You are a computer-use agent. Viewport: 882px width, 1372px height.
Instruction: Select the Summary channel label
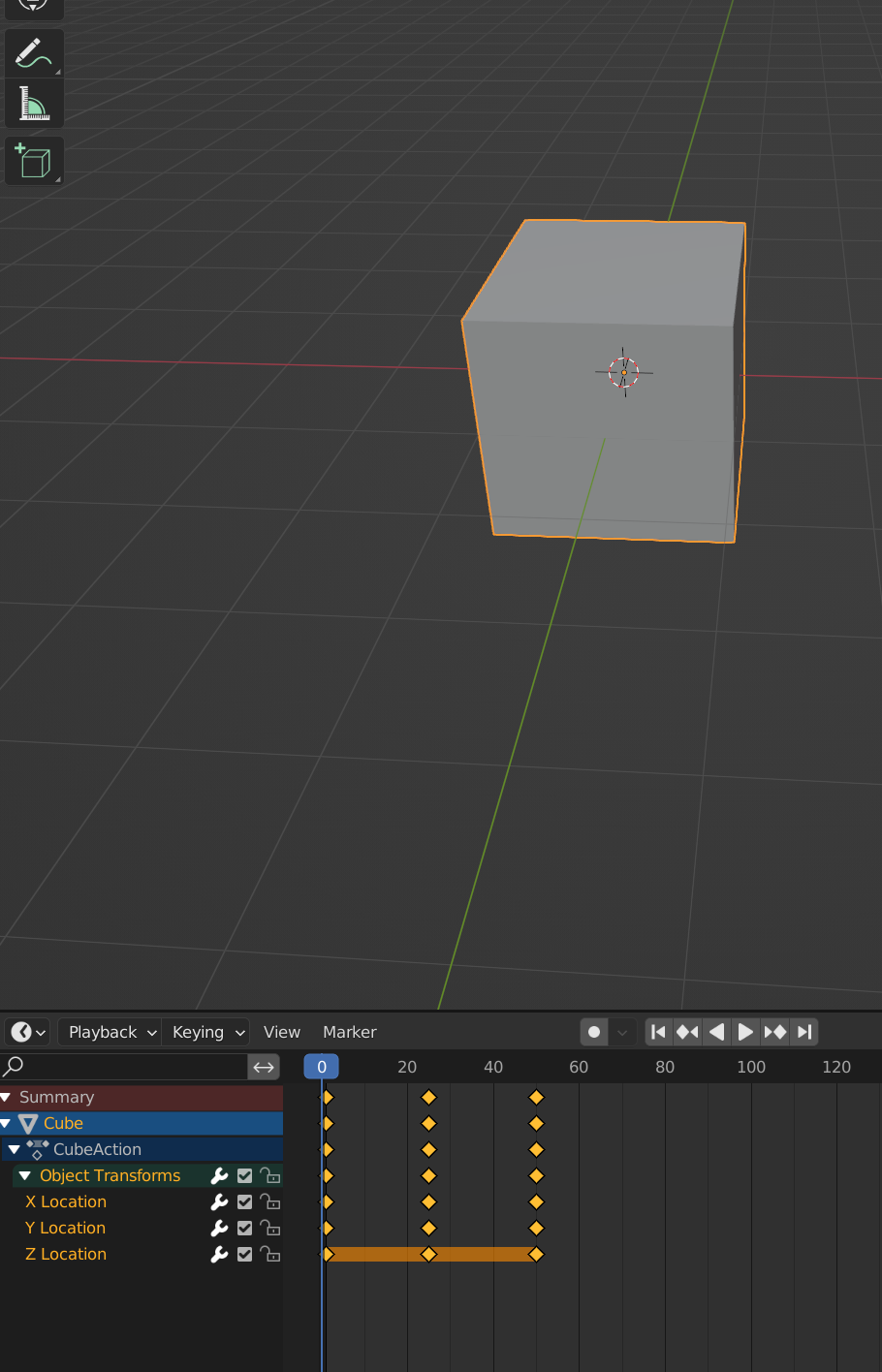56,1097
